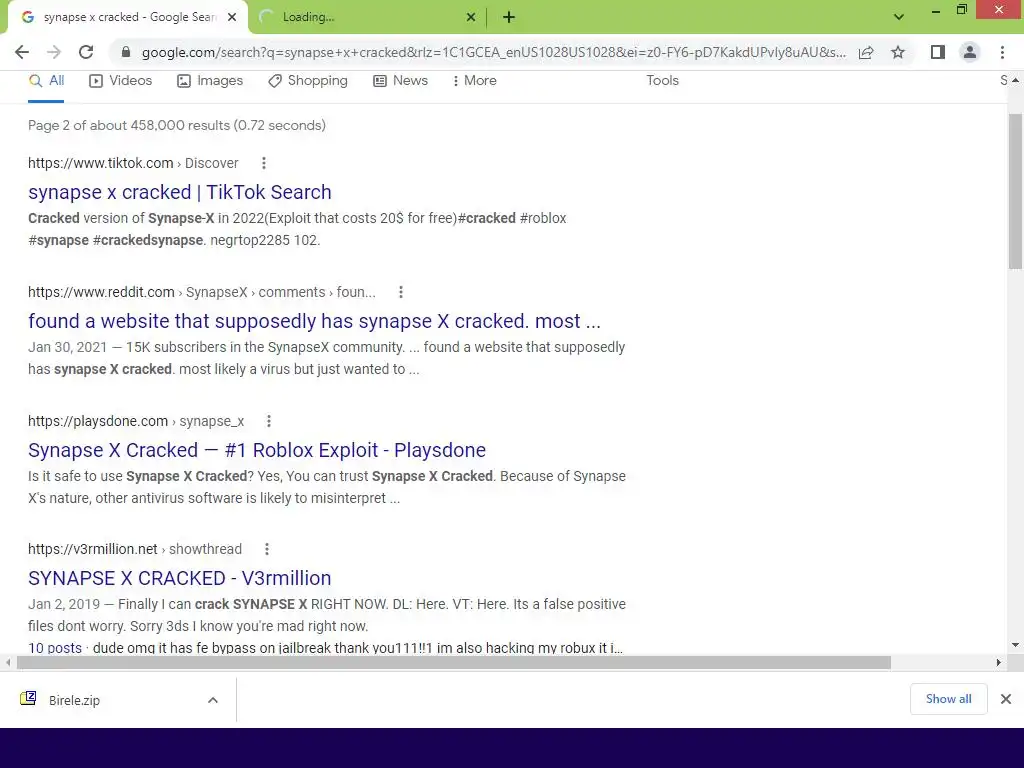
Task: Open the Chrome profile avatar
Action: point(970,52)
